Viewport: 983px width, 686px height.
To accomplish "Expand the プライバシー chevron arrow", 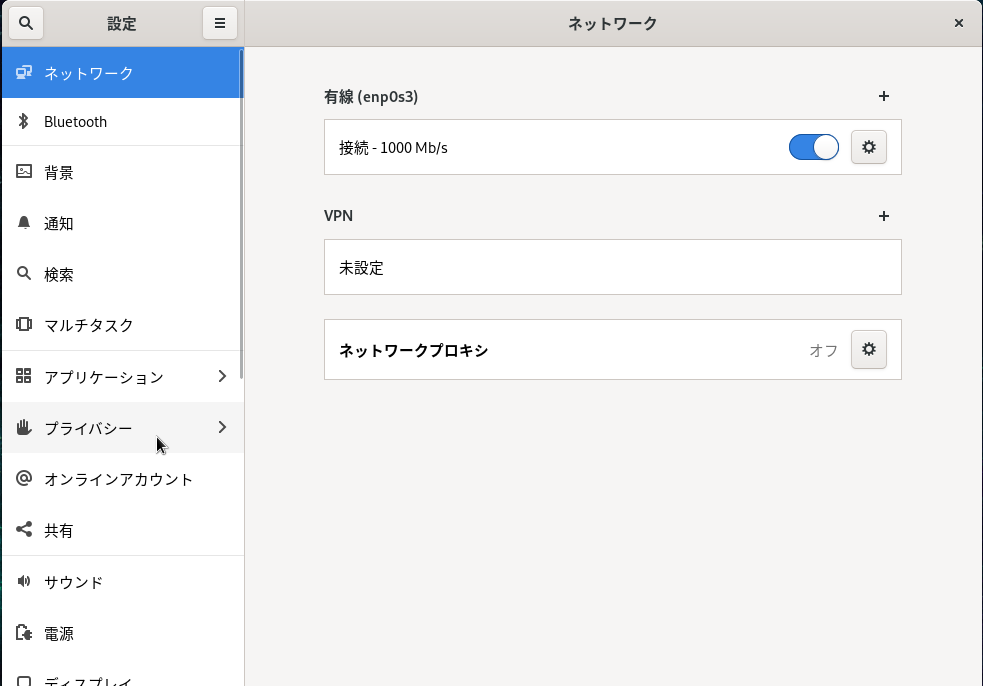I will pos(222,427).
